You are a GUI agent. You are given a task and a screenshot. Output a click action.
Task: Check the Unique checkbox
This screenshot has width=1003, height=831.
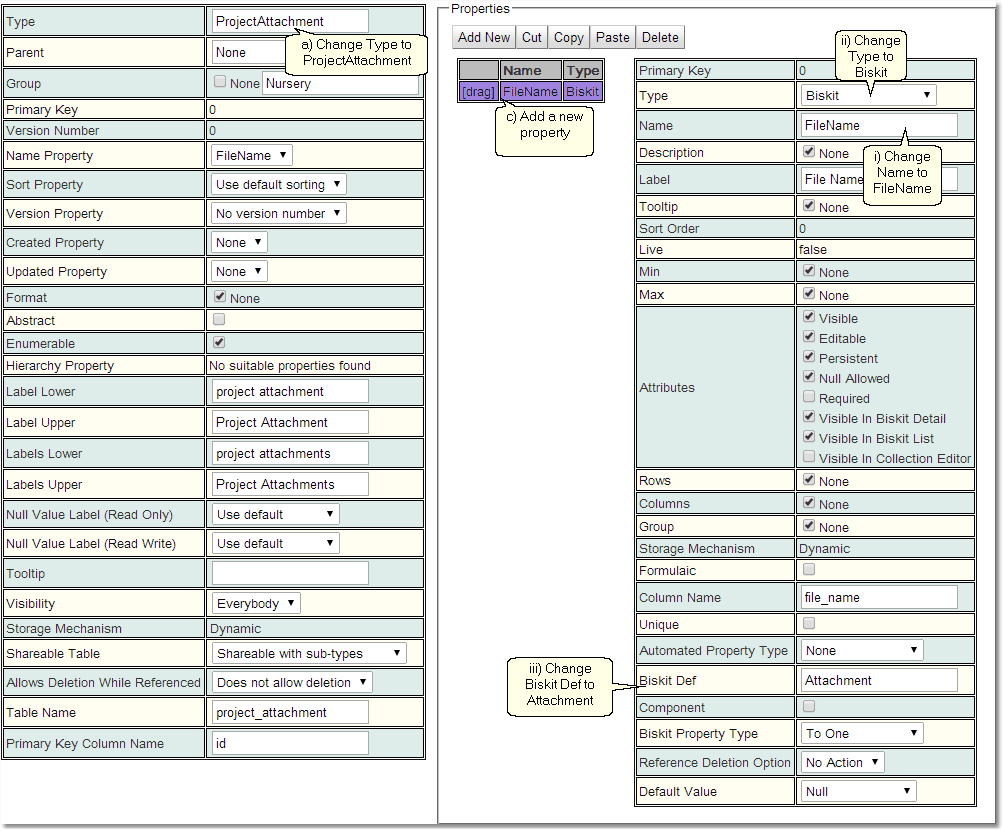(x=809, y=624)
